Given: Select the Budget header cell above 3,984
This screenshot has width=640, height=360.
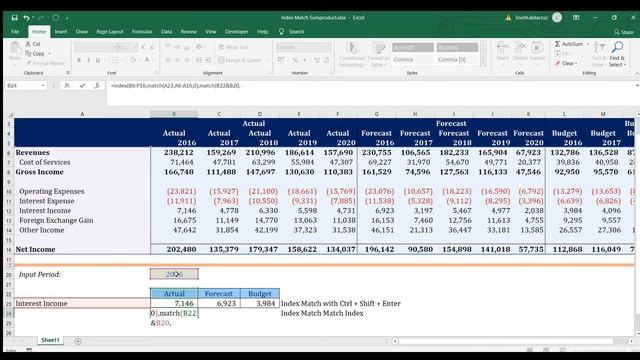Looking at the screenshot, I should coord(260,293).
